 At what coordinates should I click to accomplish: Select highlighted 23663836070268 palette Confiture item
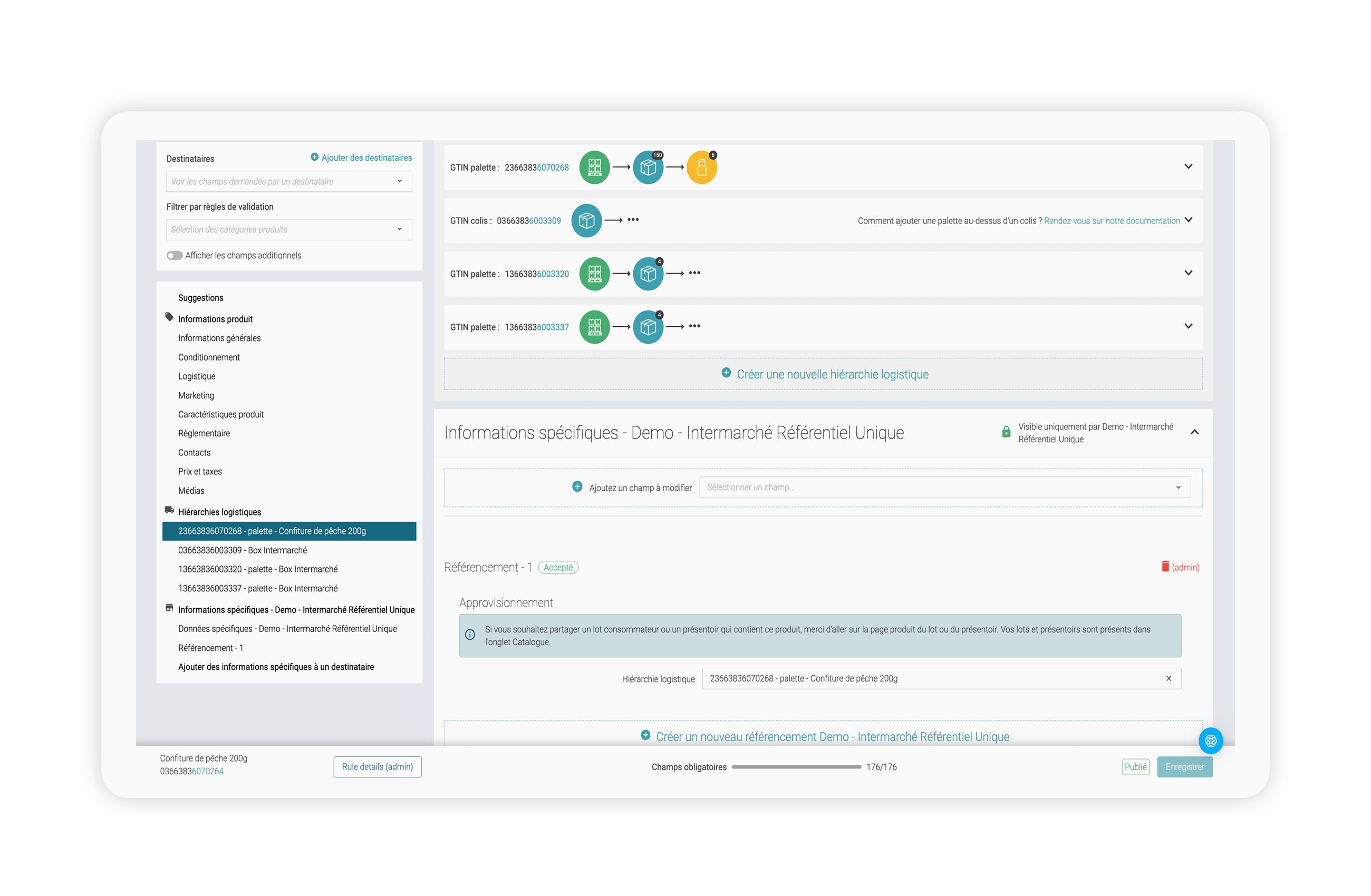[x=289, y=531]
